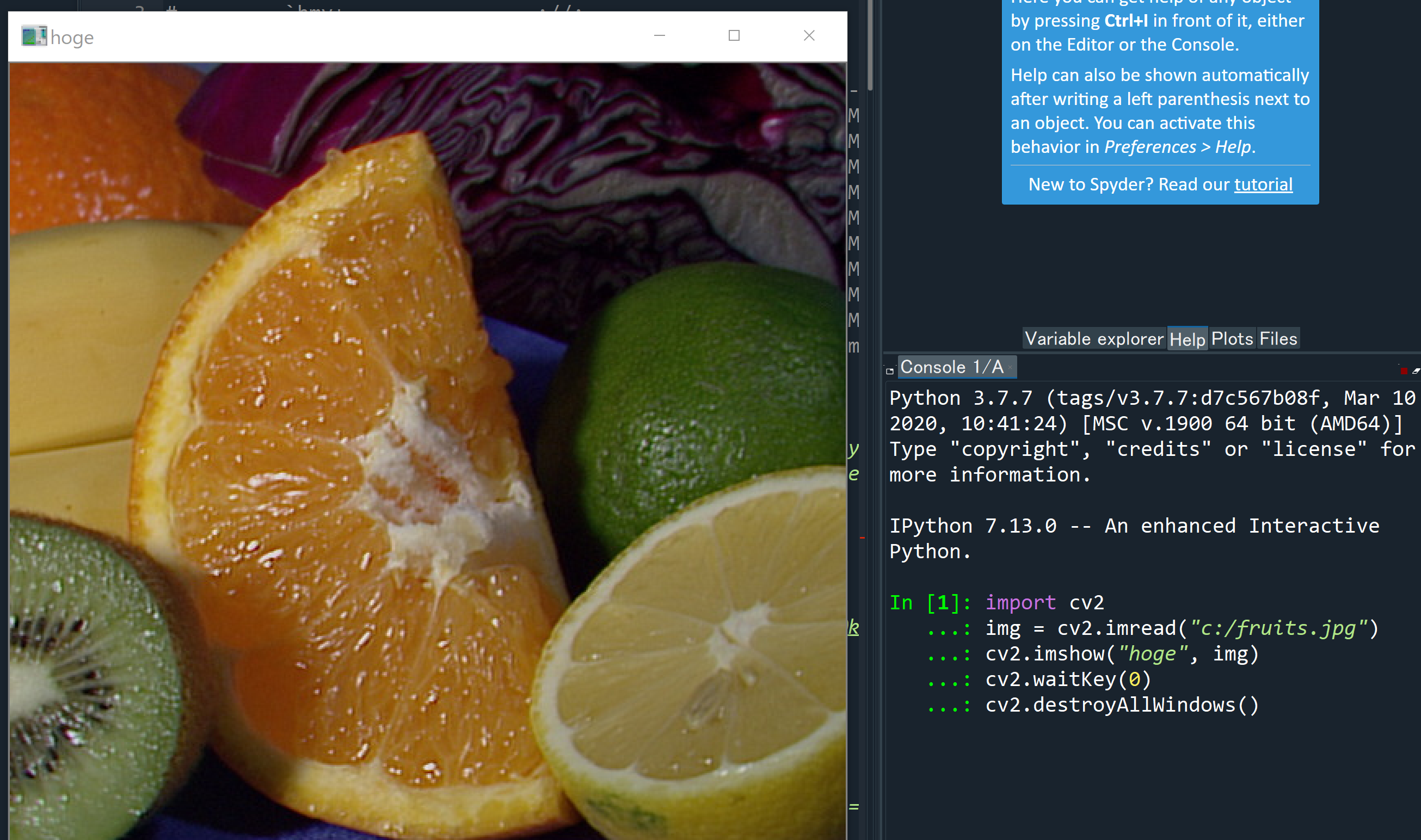The height and width of the screenshot is (840, 1421).
Task: Click the cv2.destroyAllWindows() console line
Action: (x=1122, y=705)
